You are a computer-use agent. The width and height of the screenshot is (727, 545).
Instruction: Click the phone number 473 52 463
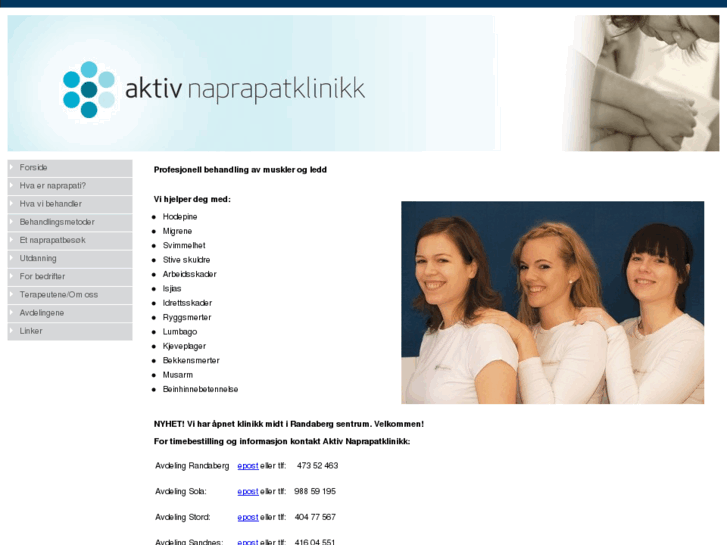(318, 466)
